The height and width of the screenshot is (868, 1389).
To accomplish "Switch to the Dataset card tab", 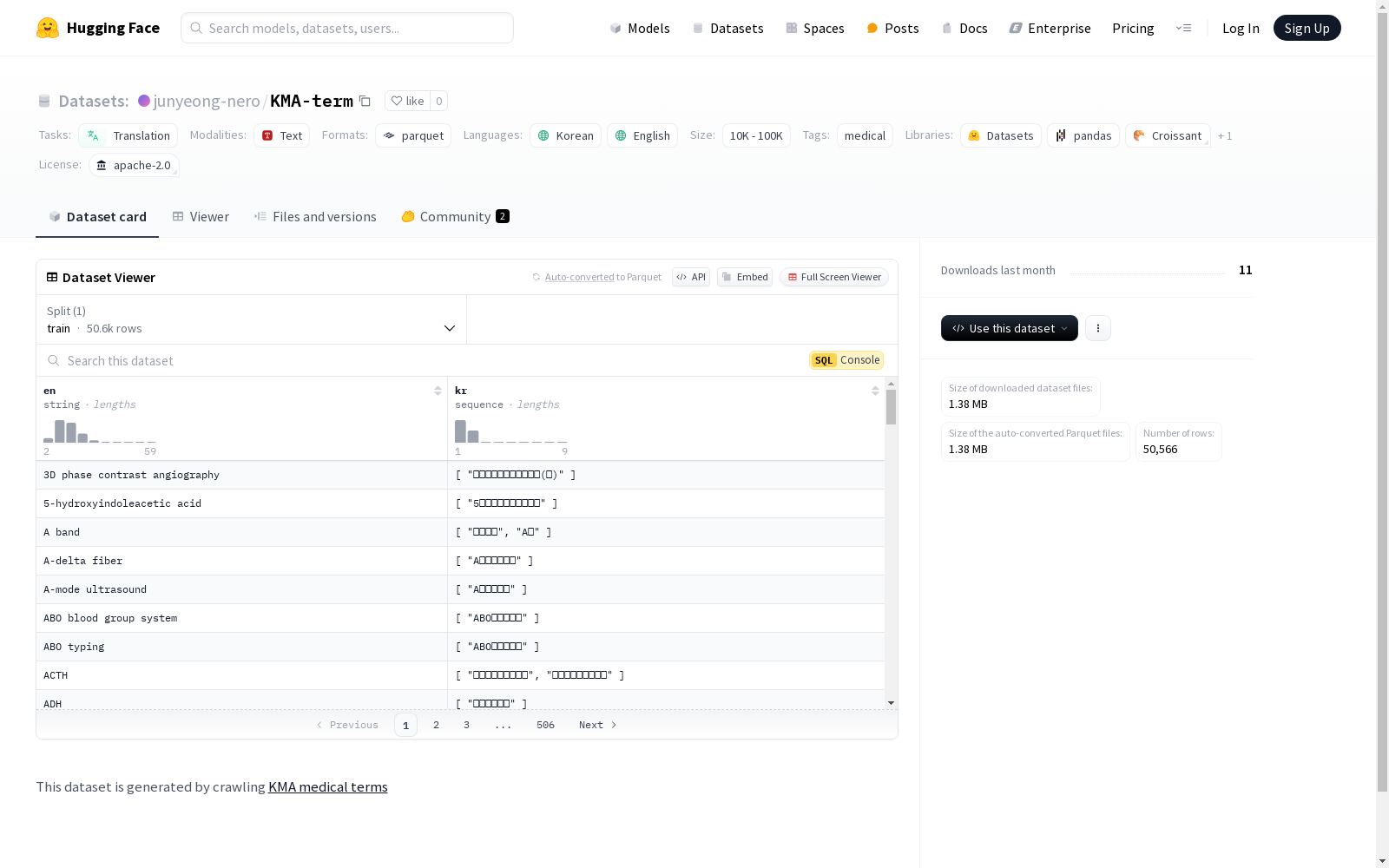I will click(x=97, y=217).
